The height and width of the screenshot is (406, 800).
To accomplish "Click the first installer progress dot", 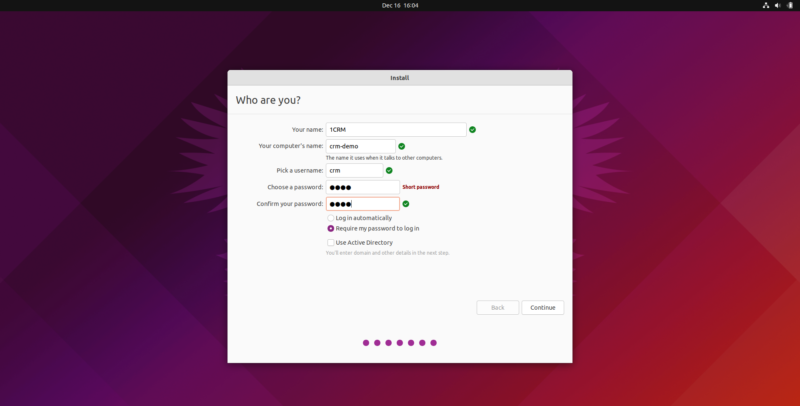I will coord(366,343).
